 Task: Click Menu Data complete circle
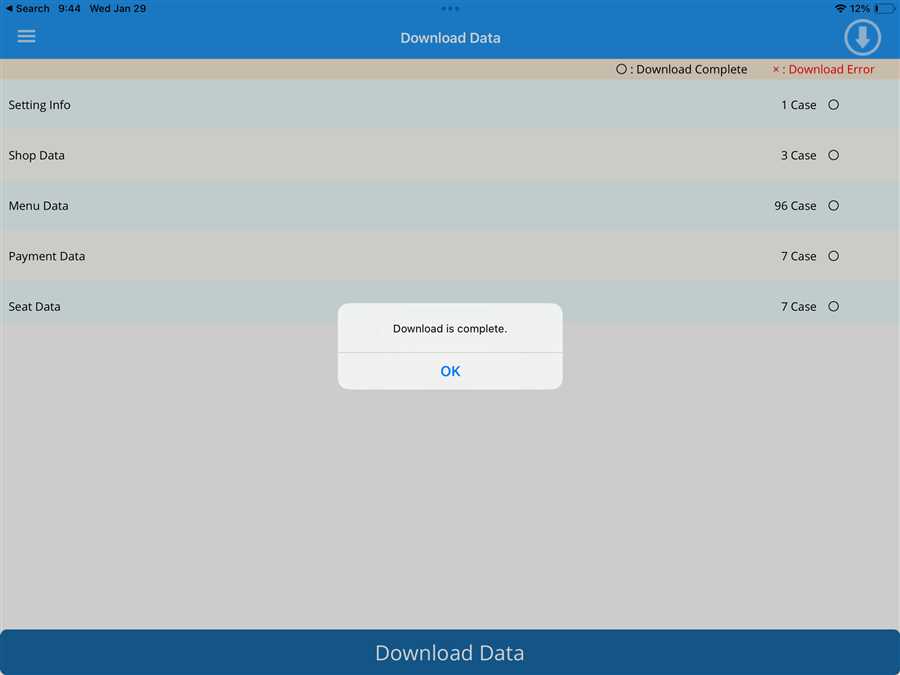pos(833,206)
